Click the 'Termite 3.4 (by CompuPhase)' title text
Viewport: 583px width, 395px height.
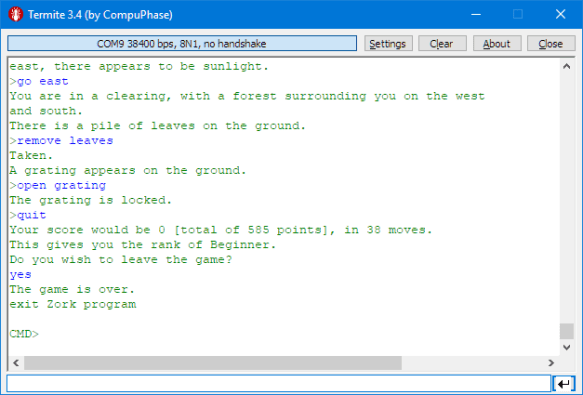100,15
